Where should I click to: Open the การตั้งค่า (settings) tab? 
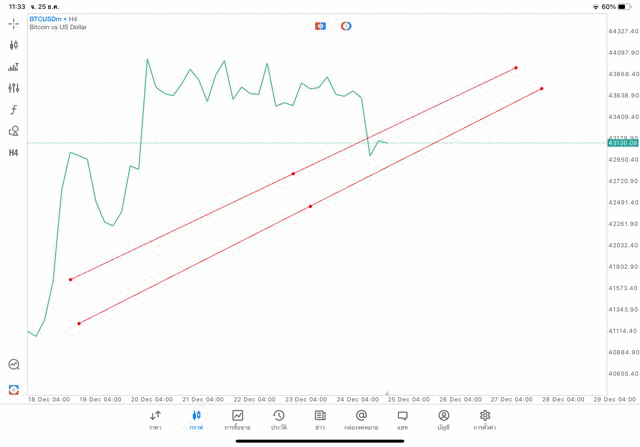pyautogui.click(x=485, y=420)
